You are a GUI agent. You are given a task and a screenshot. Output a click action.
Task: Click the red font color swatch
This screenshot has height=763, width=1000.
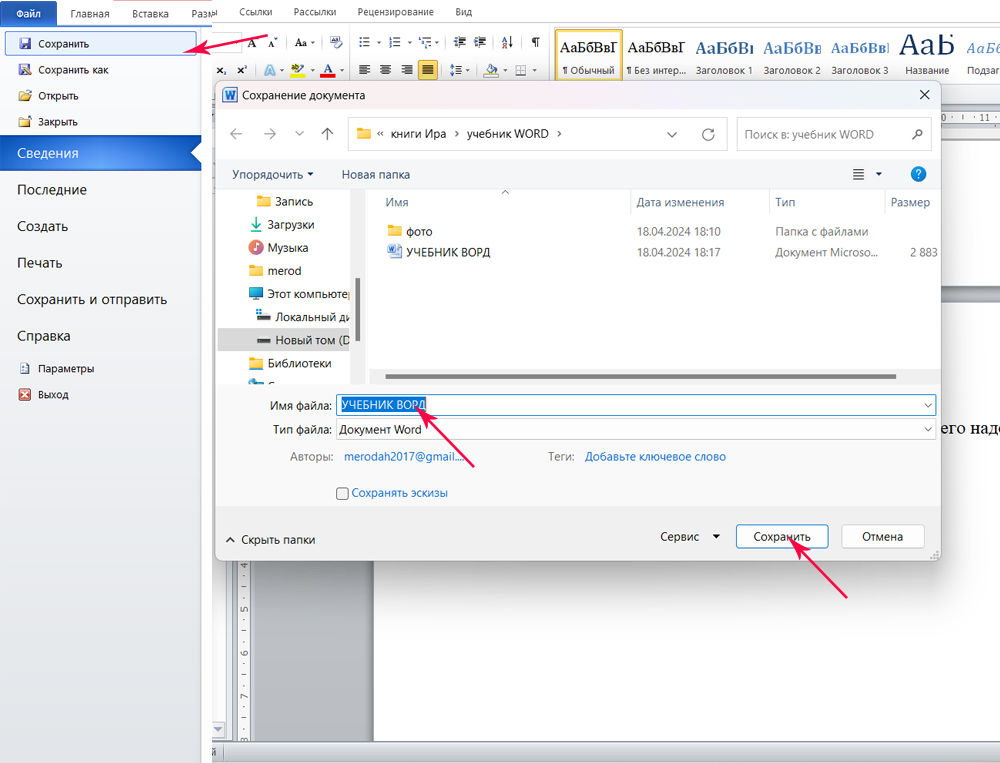(327, 70)
